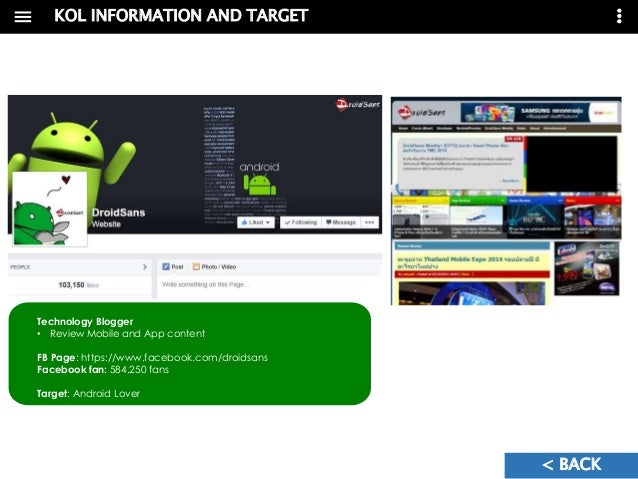The image size is (638, 479).
Task: Click the 'Technology Blogger' heading
Action: tap(85, 322)
